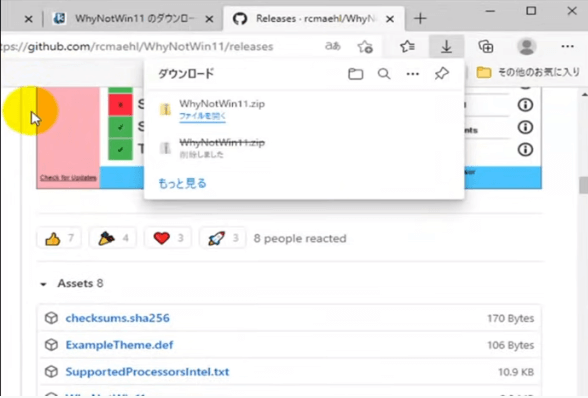
Task: Collapse the Assets section
Action: (44, 284)
